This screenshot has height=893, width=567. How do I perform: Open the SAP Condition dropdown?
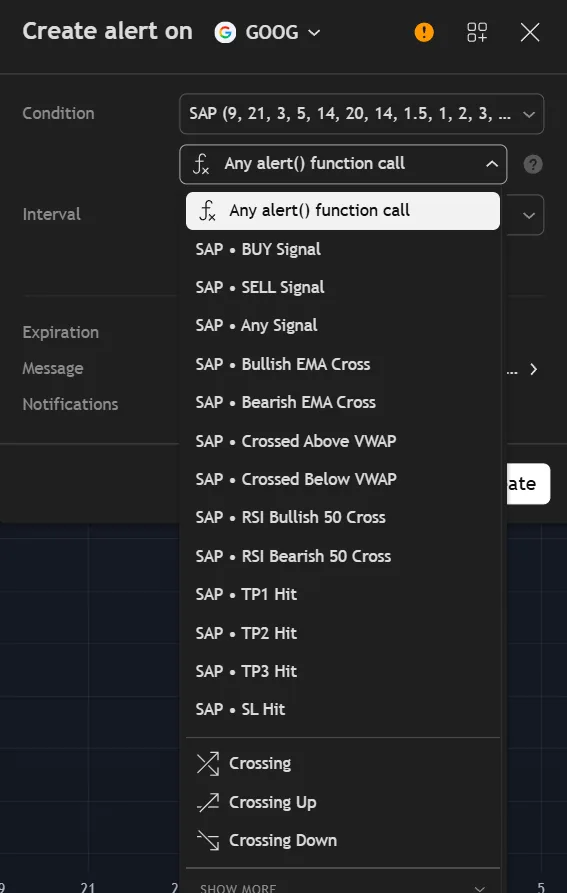[x=361, y=114]
